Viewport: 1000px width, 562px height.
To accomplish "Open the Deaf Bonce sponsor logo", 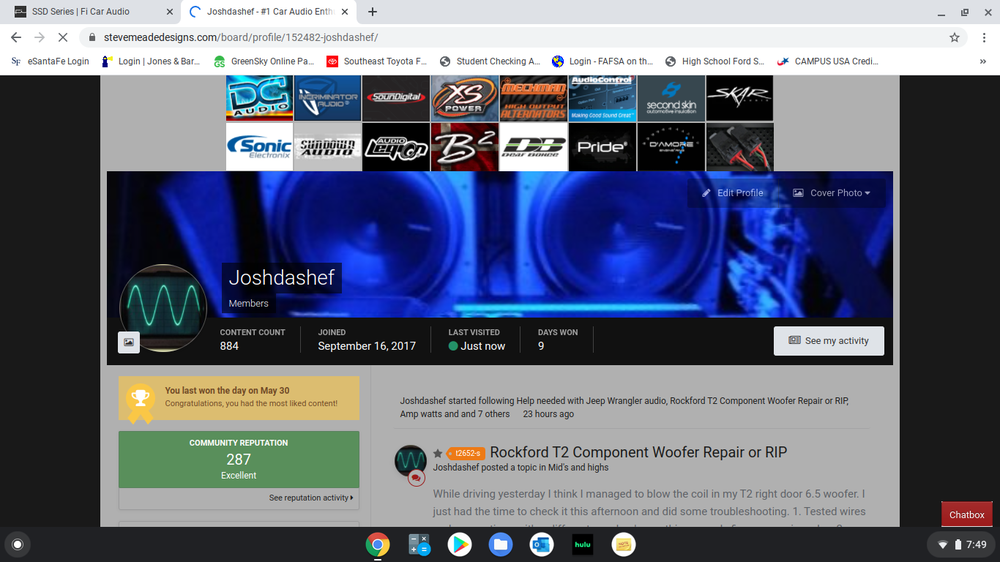I will point(533,147).
